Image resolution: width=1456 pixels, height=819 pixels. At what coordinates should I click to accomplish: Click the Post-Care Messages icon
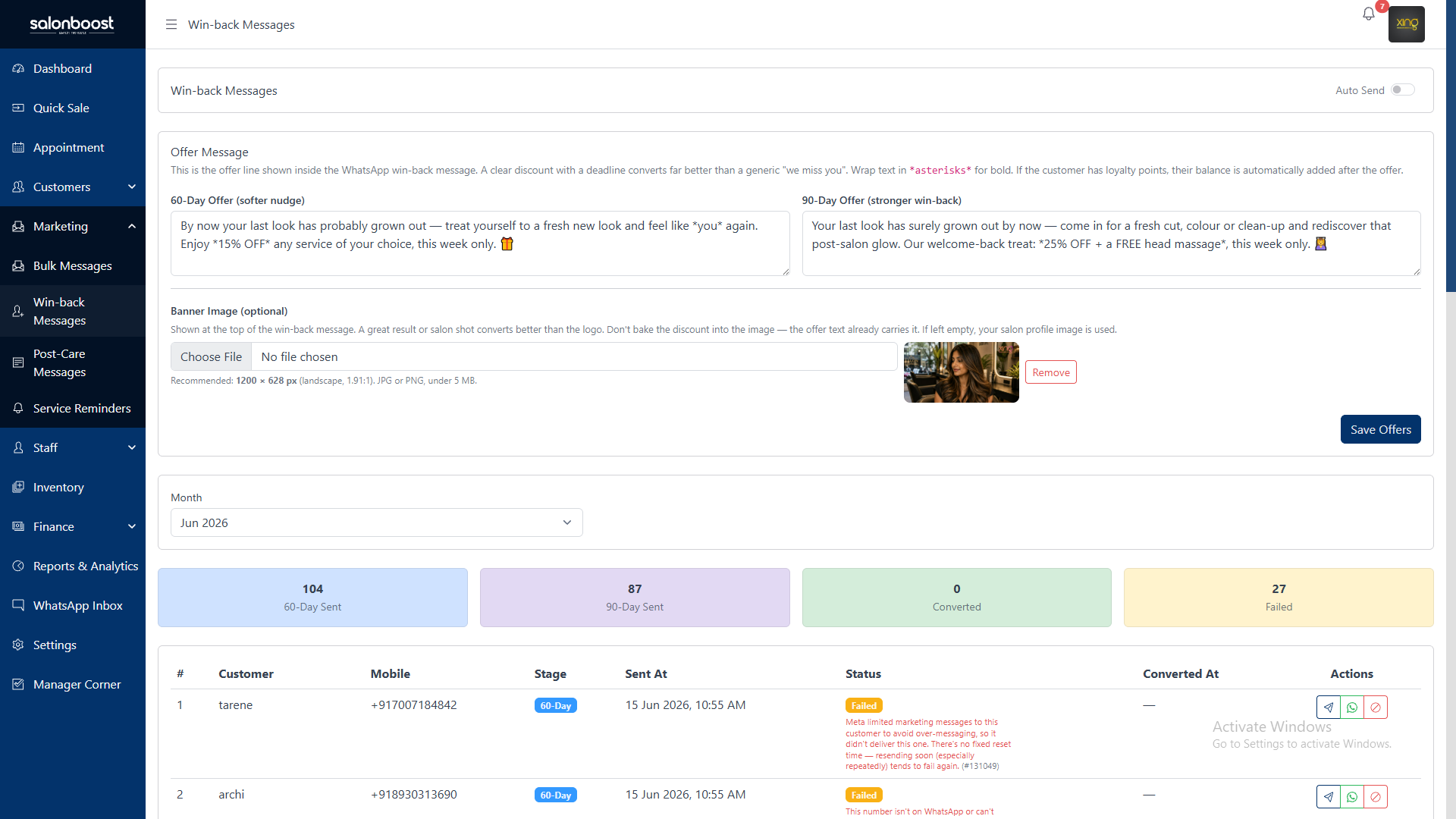(x=18, y=362)
